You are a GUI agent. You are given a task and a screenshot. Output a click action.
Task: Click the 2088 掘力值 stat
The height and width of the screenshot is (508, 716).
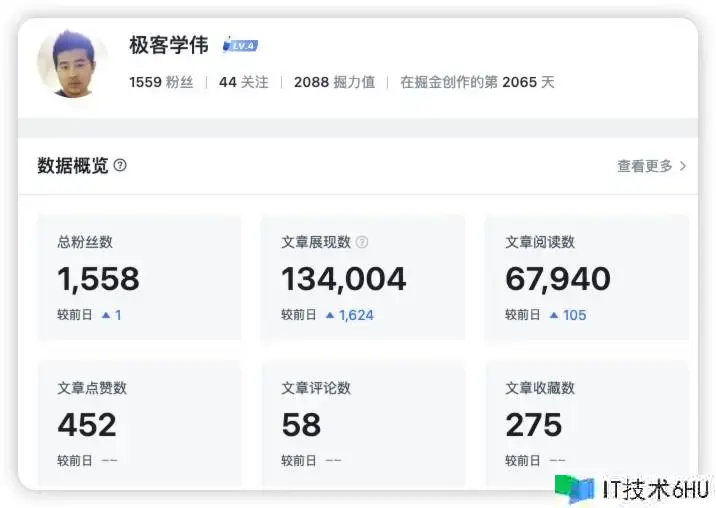334,82
